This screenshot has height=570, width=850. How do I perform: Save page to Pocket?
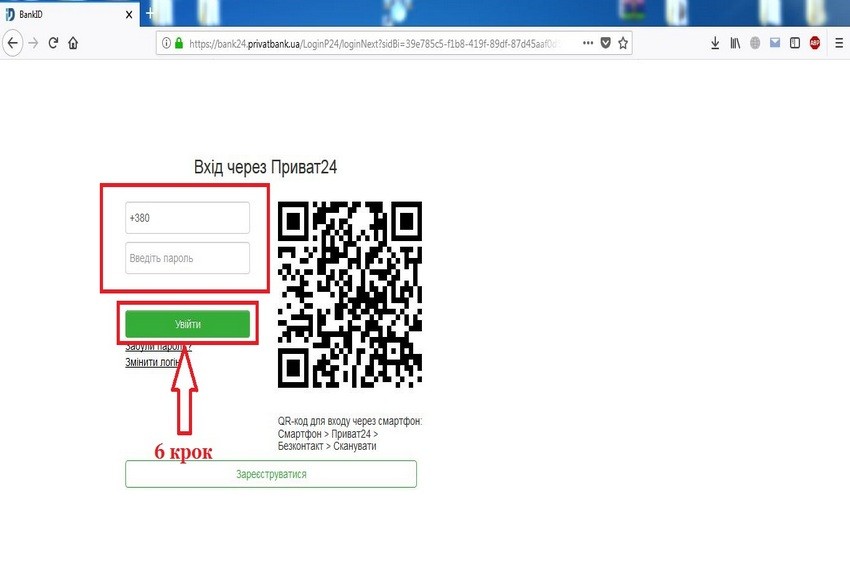(606, 43)
